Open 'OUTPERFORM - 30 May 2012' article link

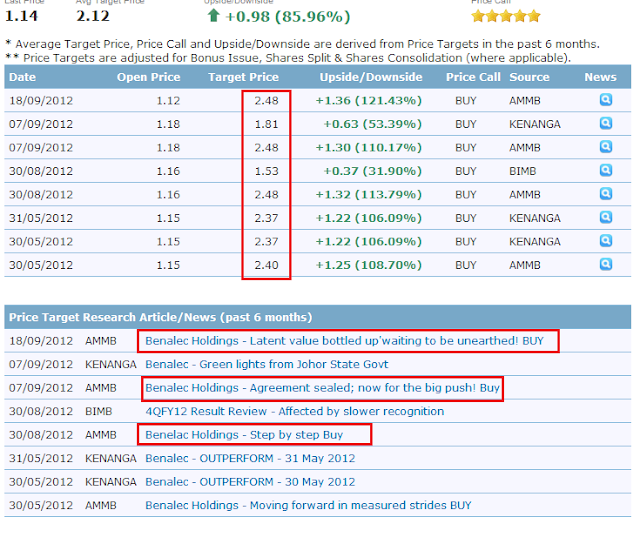tap(250, 482)
